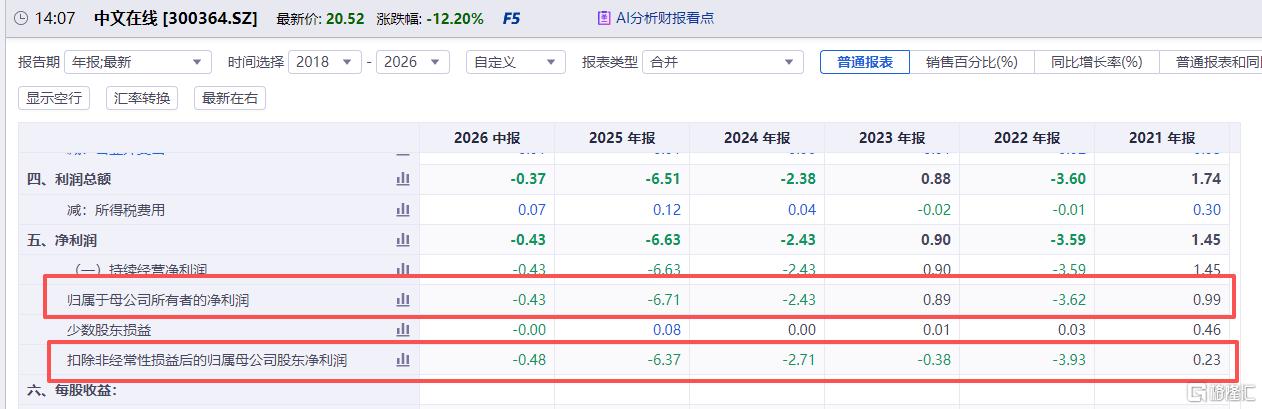Click value 0.23 in 2021 年报 column
Screen dimensions: 1262x409
(1207, 360)
